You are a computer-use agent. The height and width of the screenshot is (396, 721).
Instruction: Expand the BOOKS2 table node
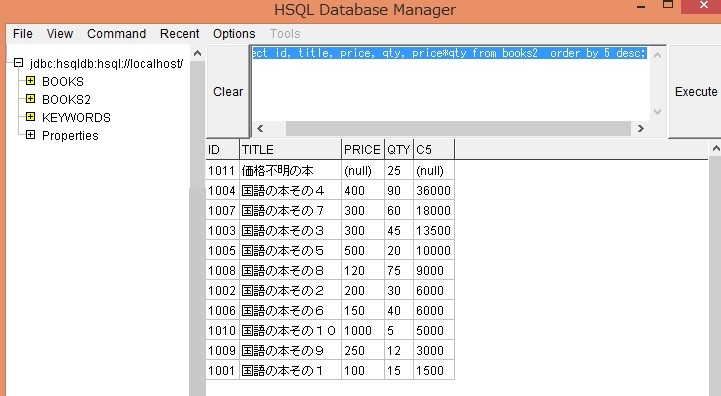click(x=30, y=99)
